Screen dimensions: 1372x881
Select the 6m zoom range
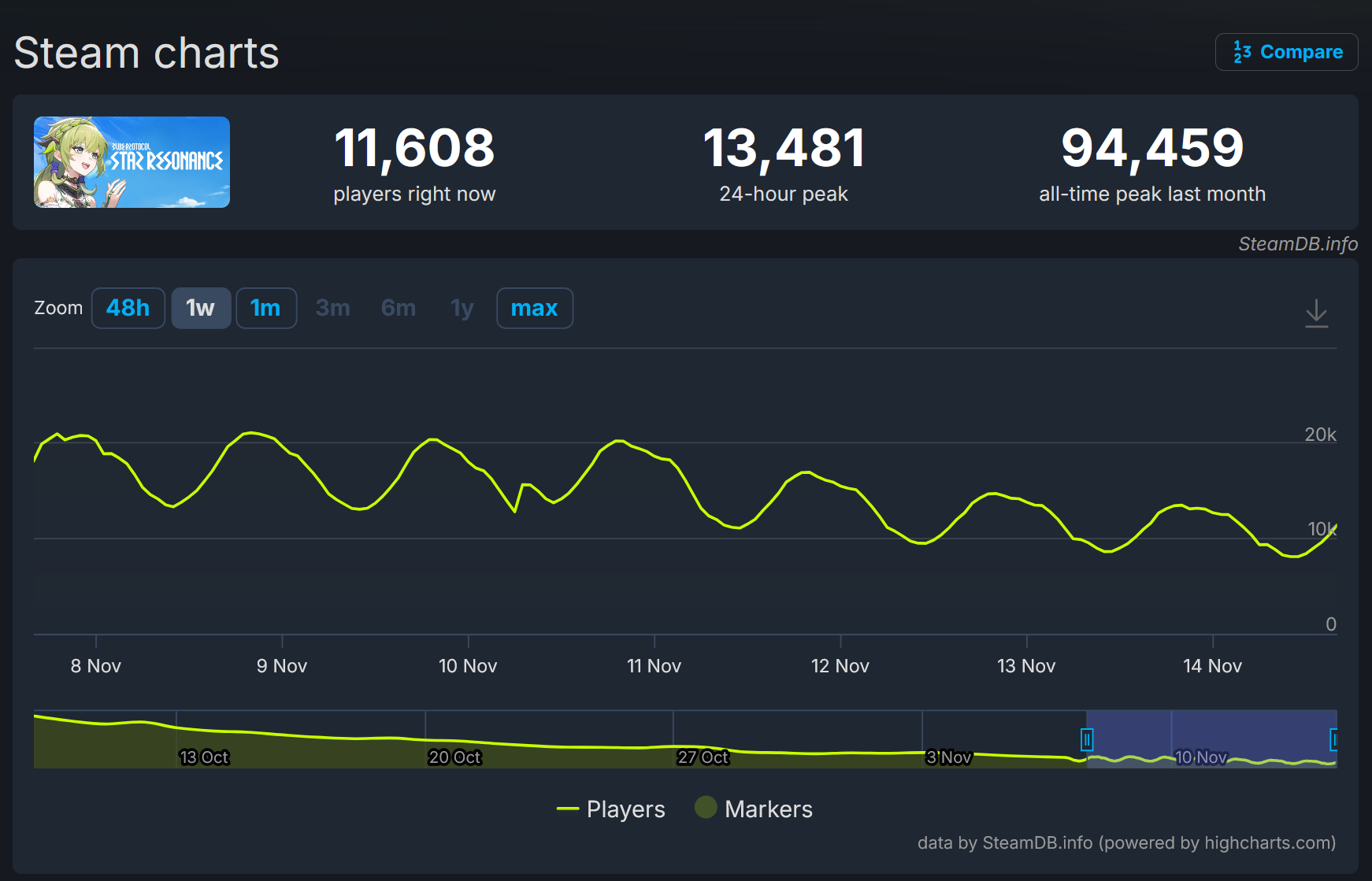[399, 308]
